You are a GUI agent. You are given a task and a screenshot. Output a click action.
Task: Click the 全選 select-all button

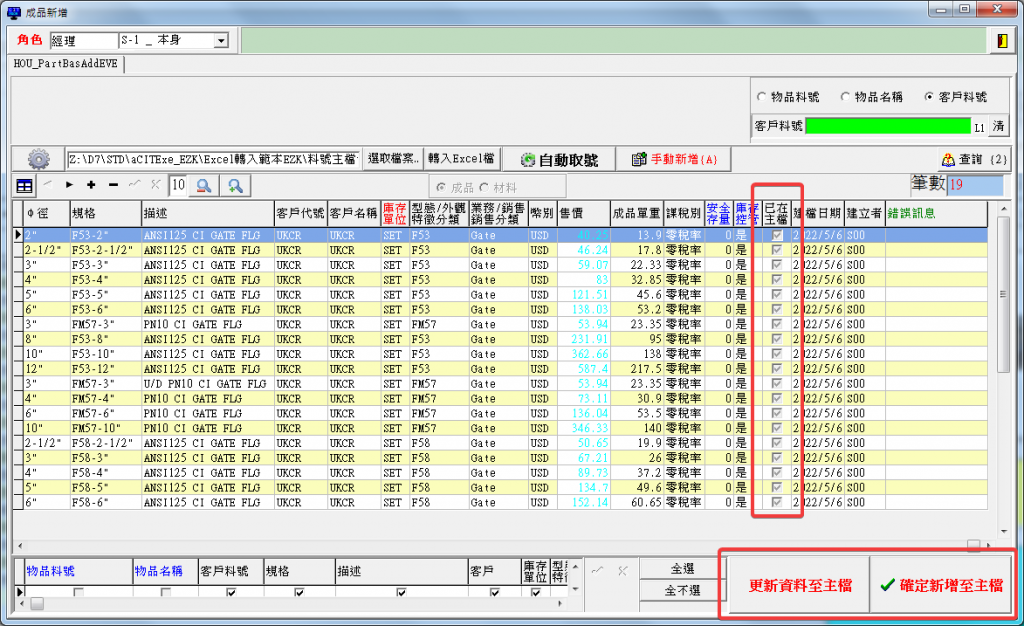point(681,568)
